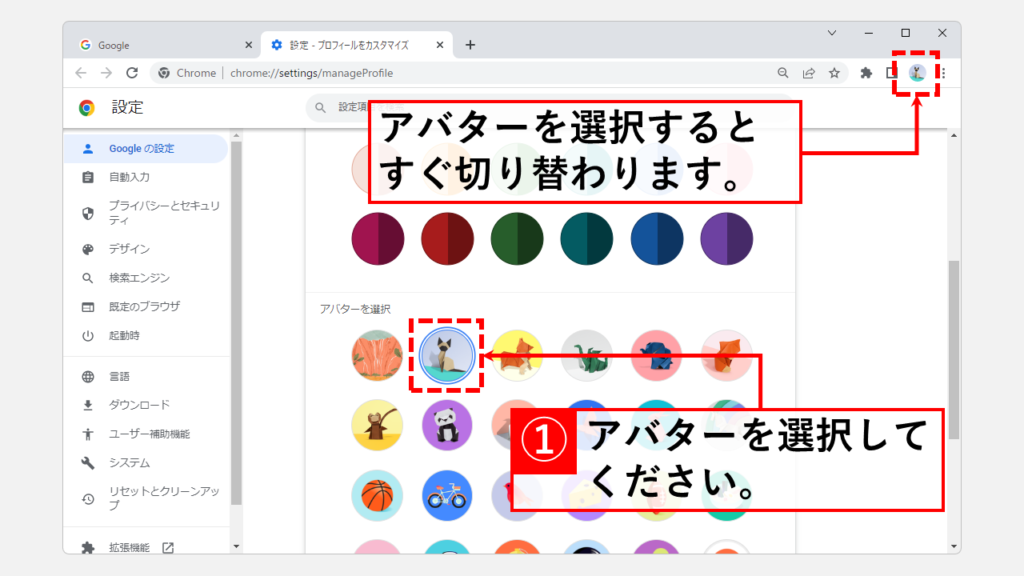This screenshot has width=1024, height=576.
Task: Open 既定のブラウザ settings section
Action: [146, 306]
